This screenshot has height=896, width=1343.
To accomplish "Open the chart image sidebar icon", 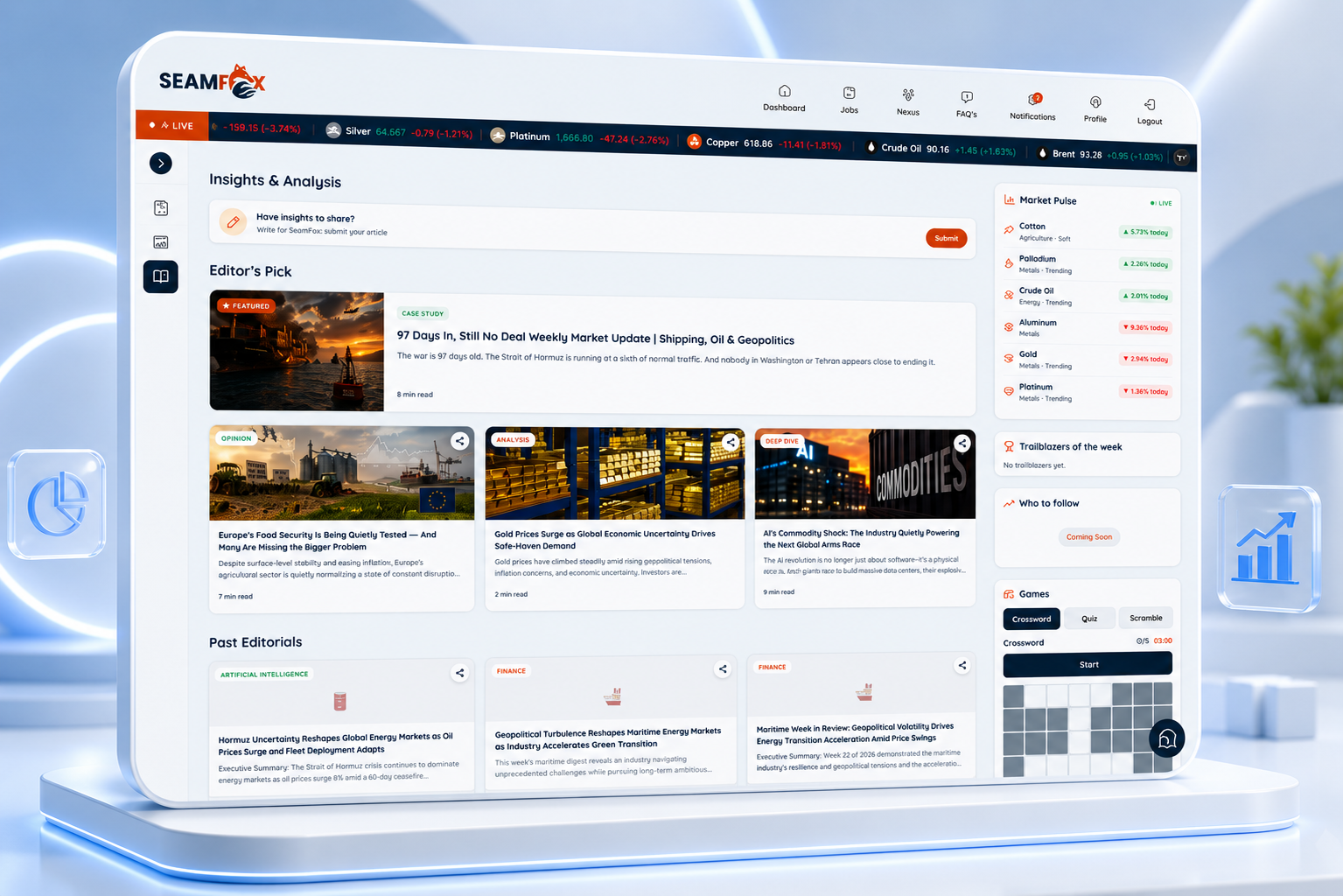I will 161,242.
